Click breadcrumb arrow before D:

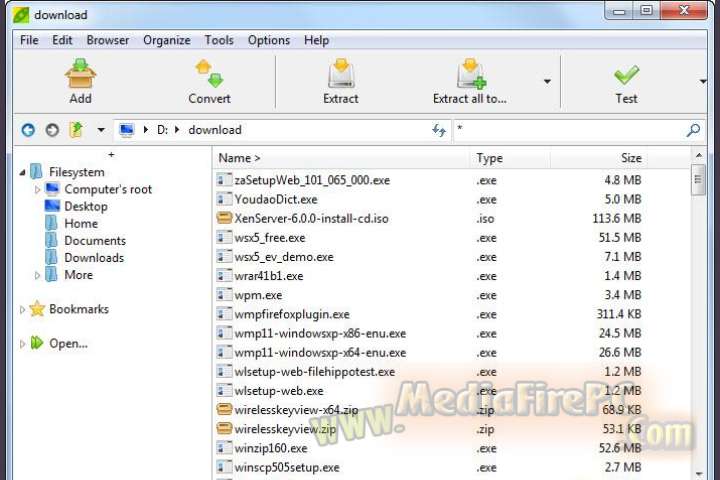(x=146, y=130)
